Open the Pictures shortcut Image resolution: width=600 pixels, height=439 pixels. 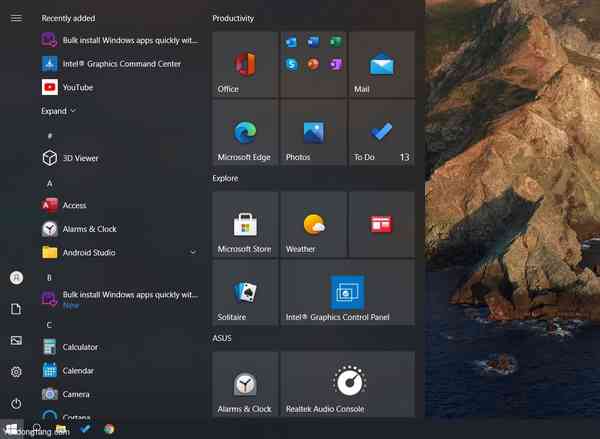click(16, 340)
